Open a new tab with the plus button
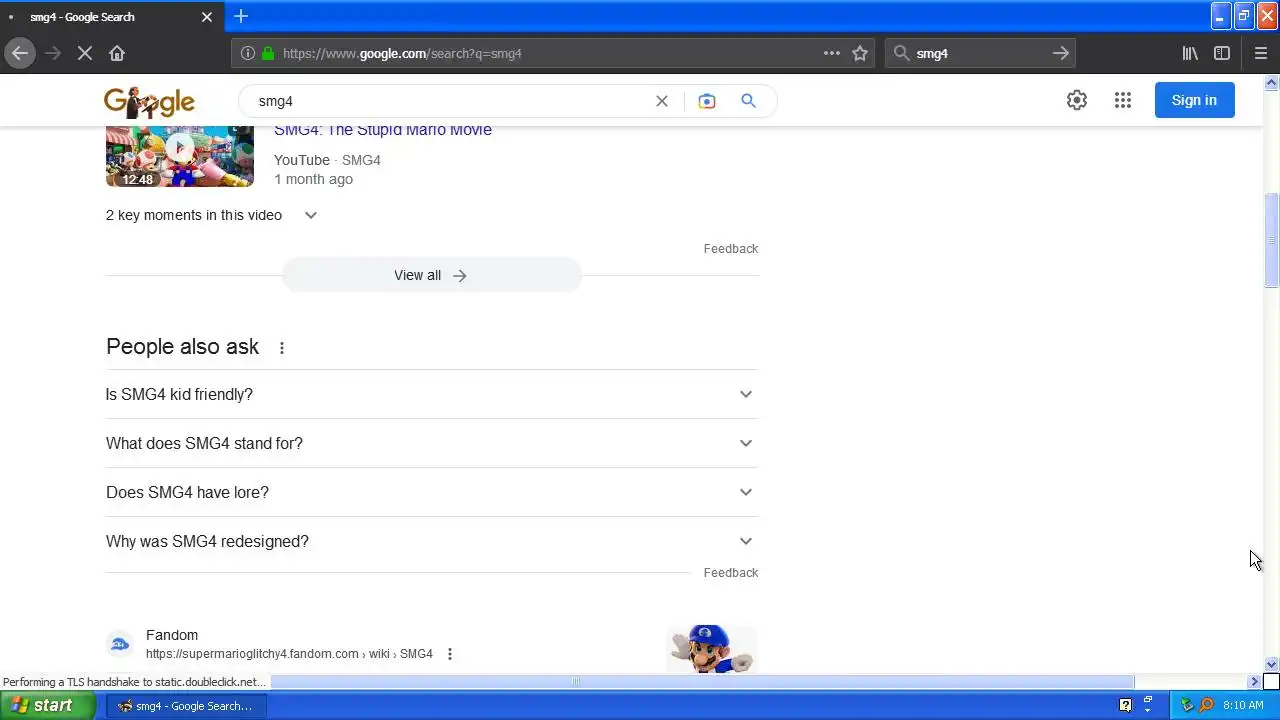Image resolution: width=1280 pixels, height=720 pixels. click(241, 16)
